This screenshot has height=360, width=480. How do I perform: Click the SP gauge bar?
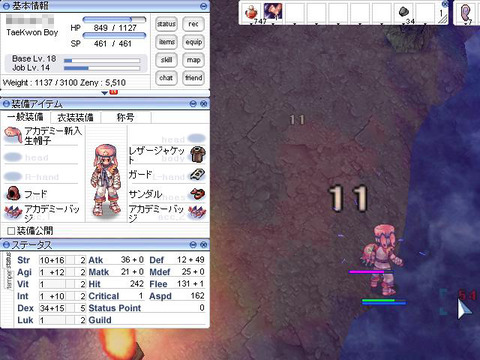pos(114,35)
